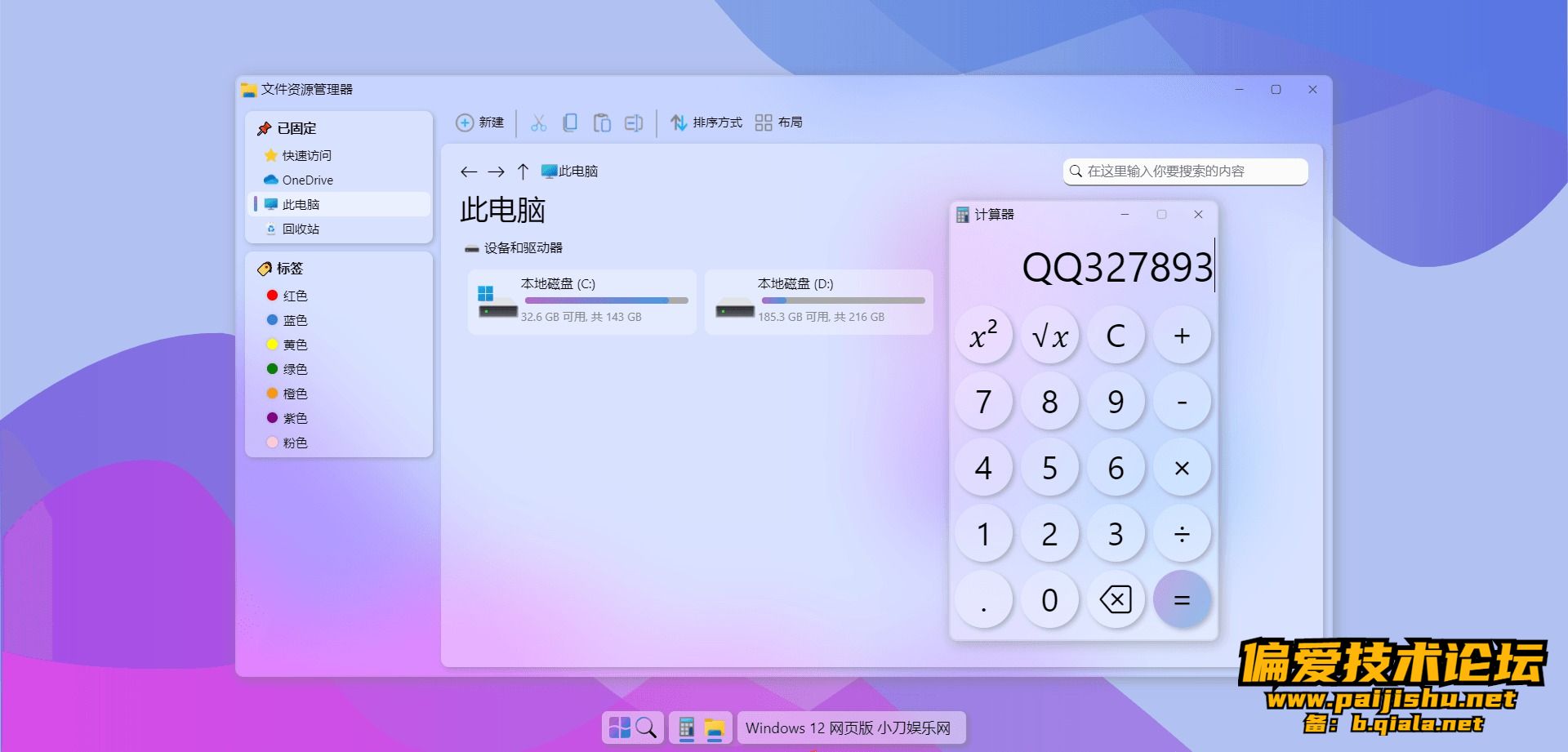
Task: Collapse Devices and drives (设备和驱动器) group
Action: pos(514,248)
